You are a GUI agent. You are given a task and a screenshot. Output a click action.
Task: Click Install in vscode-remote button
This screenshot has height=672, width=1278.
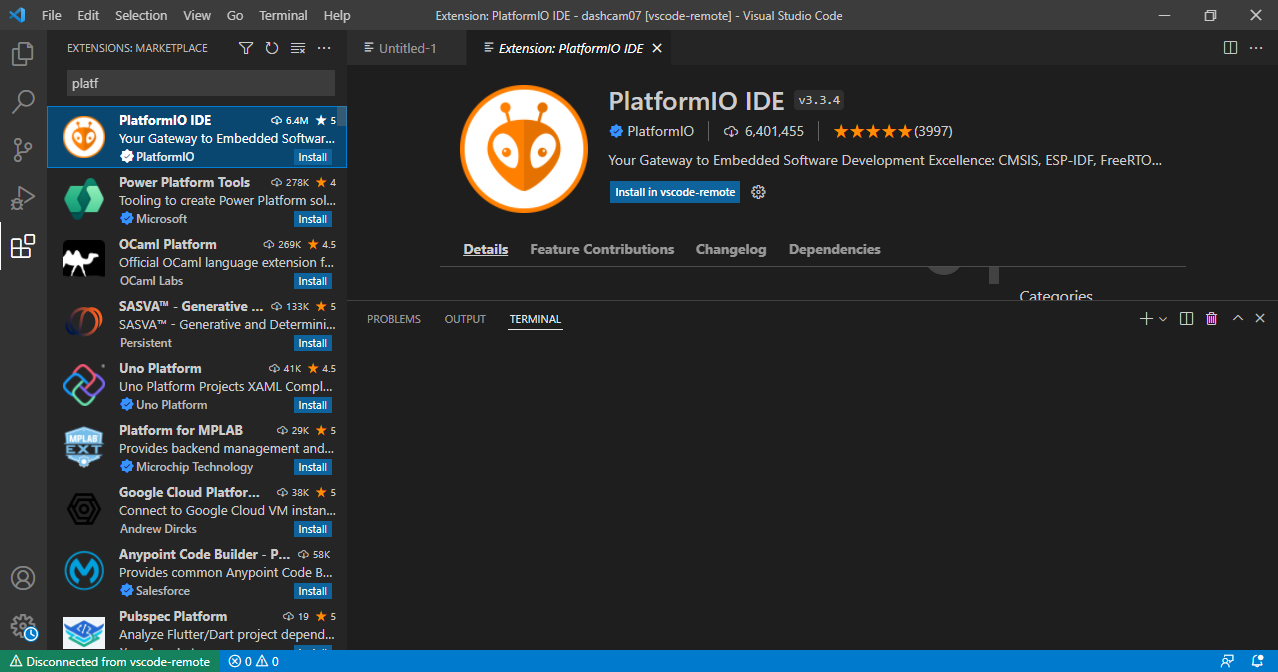pyautogui.click(x=675, y=192)
